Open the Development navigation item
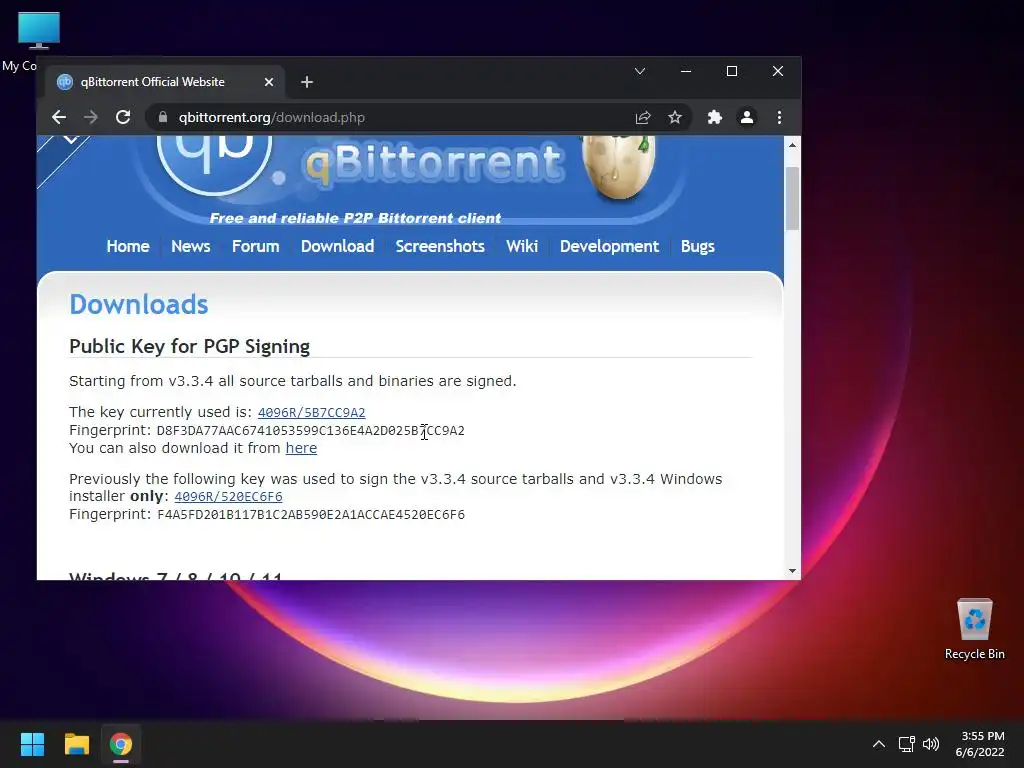The width and height of the screenshot is (1024, 768). [x=609, y=246]
